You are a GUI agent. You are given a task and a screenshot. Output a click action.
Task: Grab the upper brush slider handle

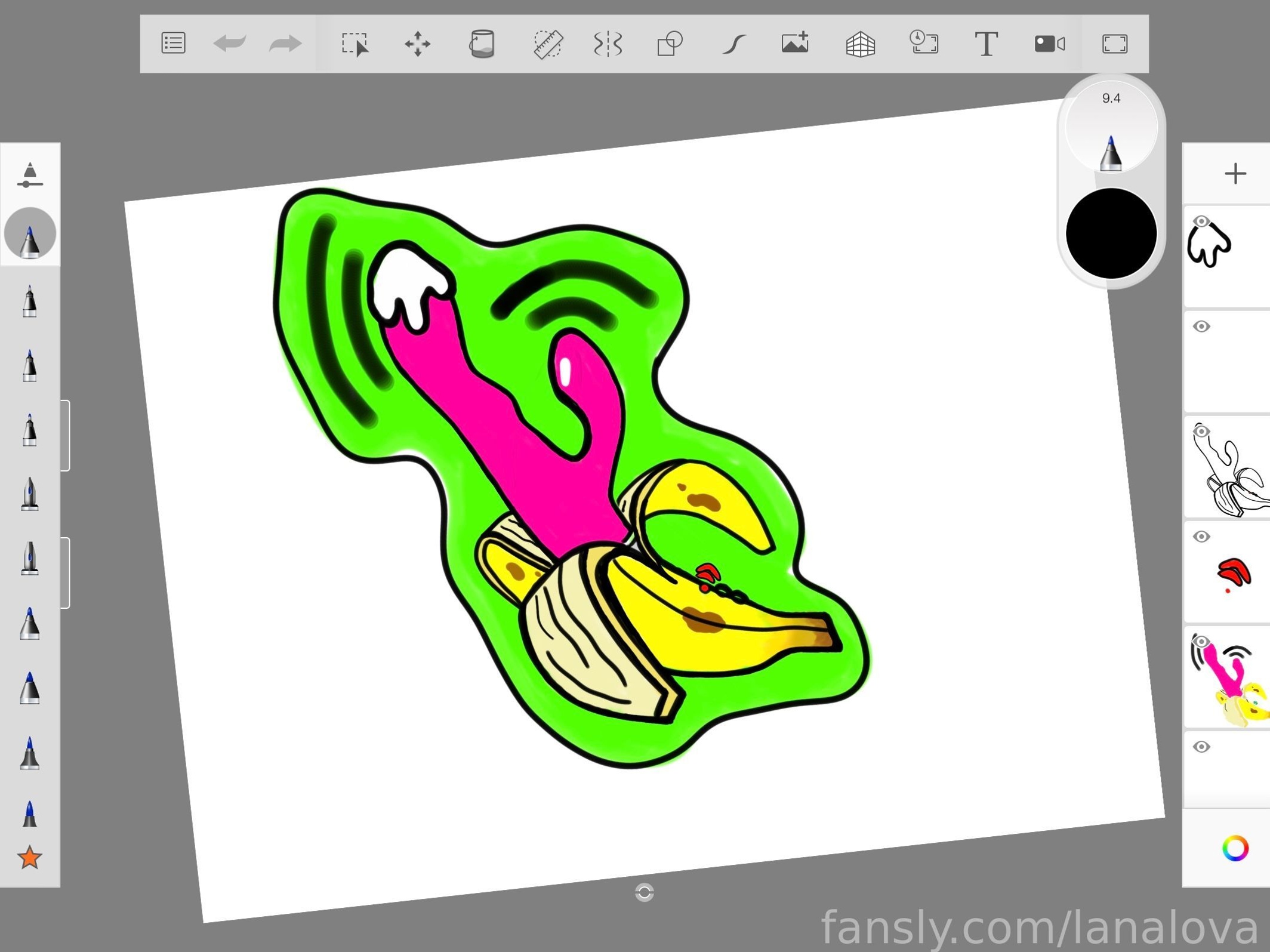click(x=65, y=436)
